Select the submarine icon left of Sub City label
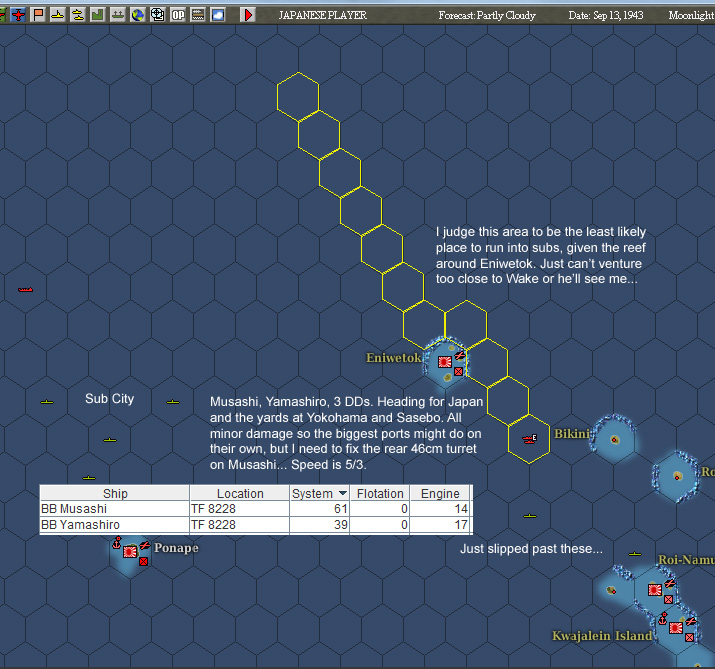This screenshot has height=669, width=715. 47,402
